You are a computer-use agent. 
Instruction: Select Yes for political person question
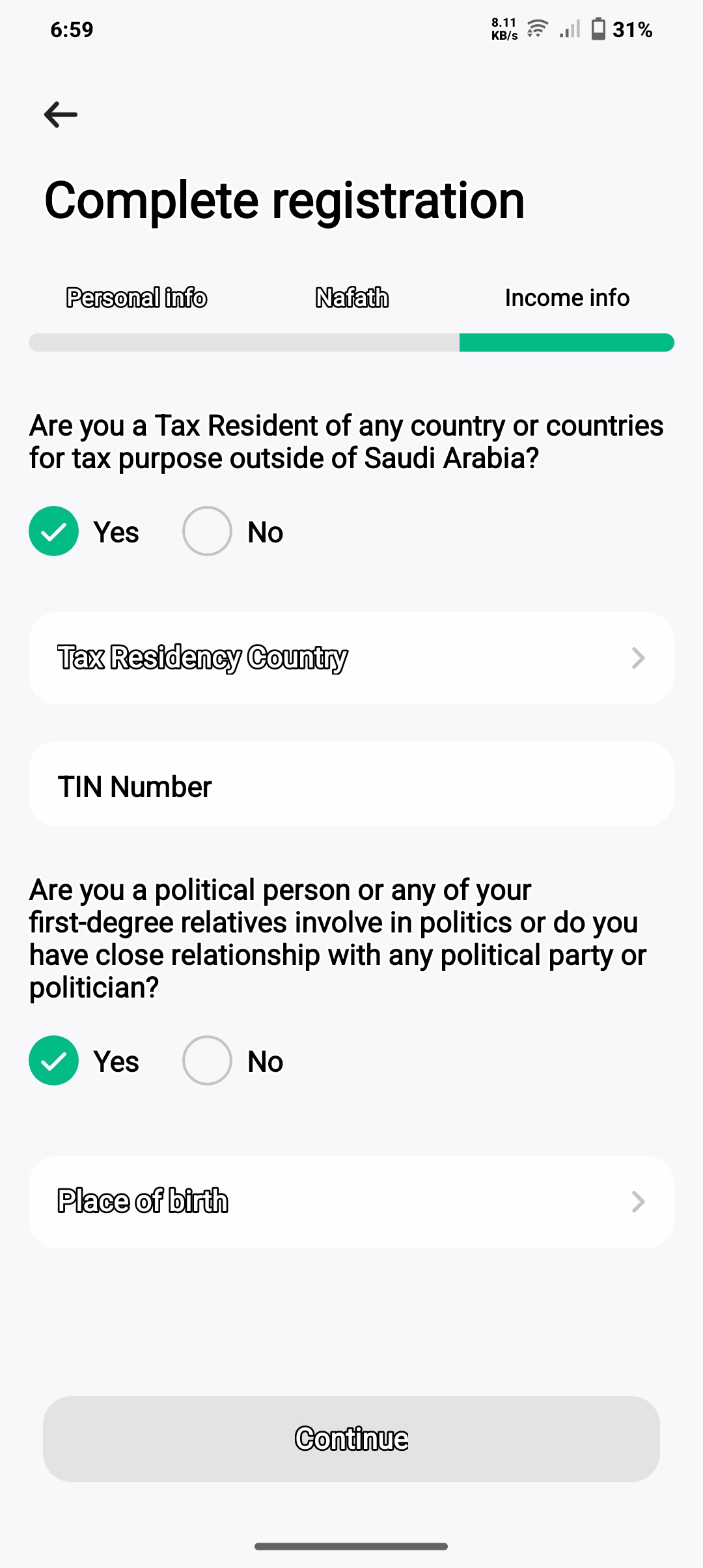coord(54,1061)
